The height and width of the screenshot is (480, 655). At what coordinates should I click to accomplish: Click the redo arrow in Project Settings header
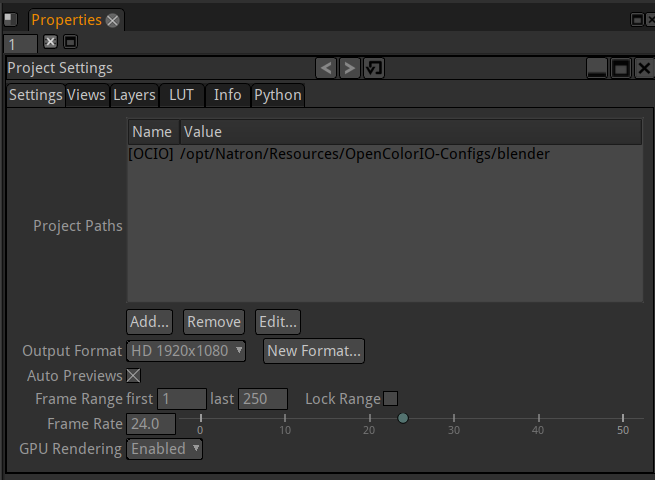pyautogui.click(x=350, y=68)
